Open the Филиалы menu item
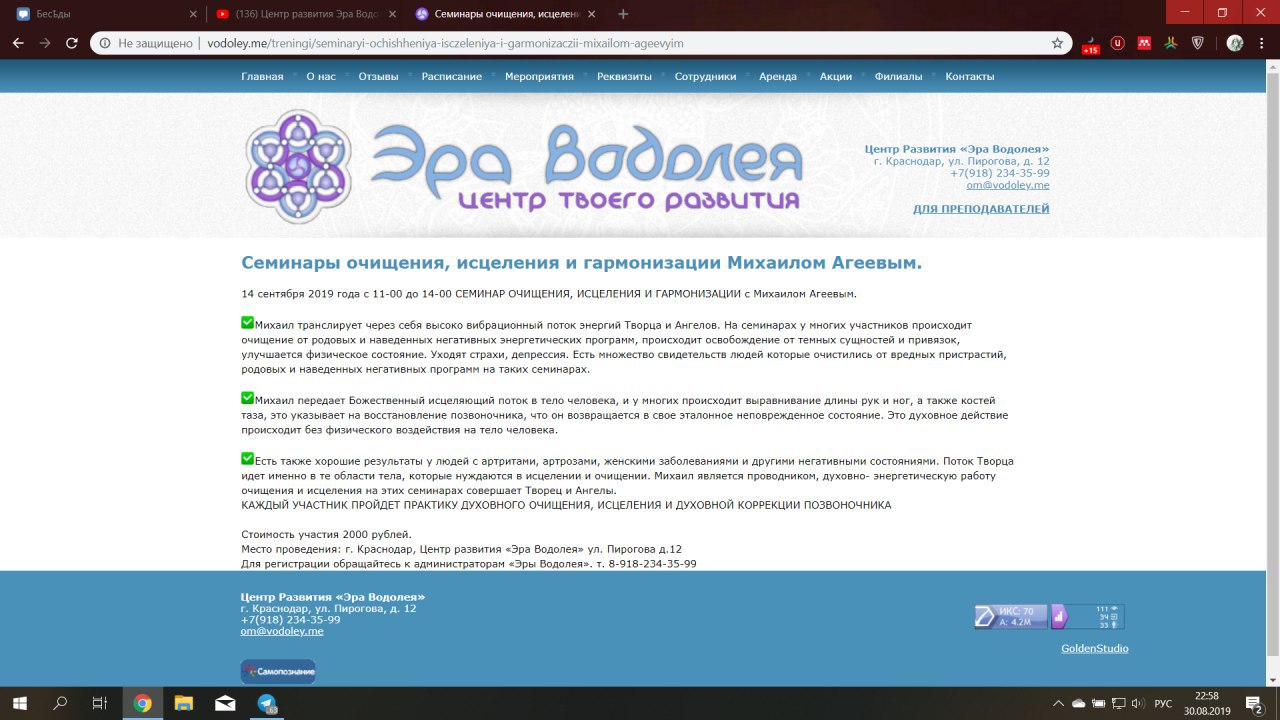Screen dimensions: 1280x720 tap(898, 76)
